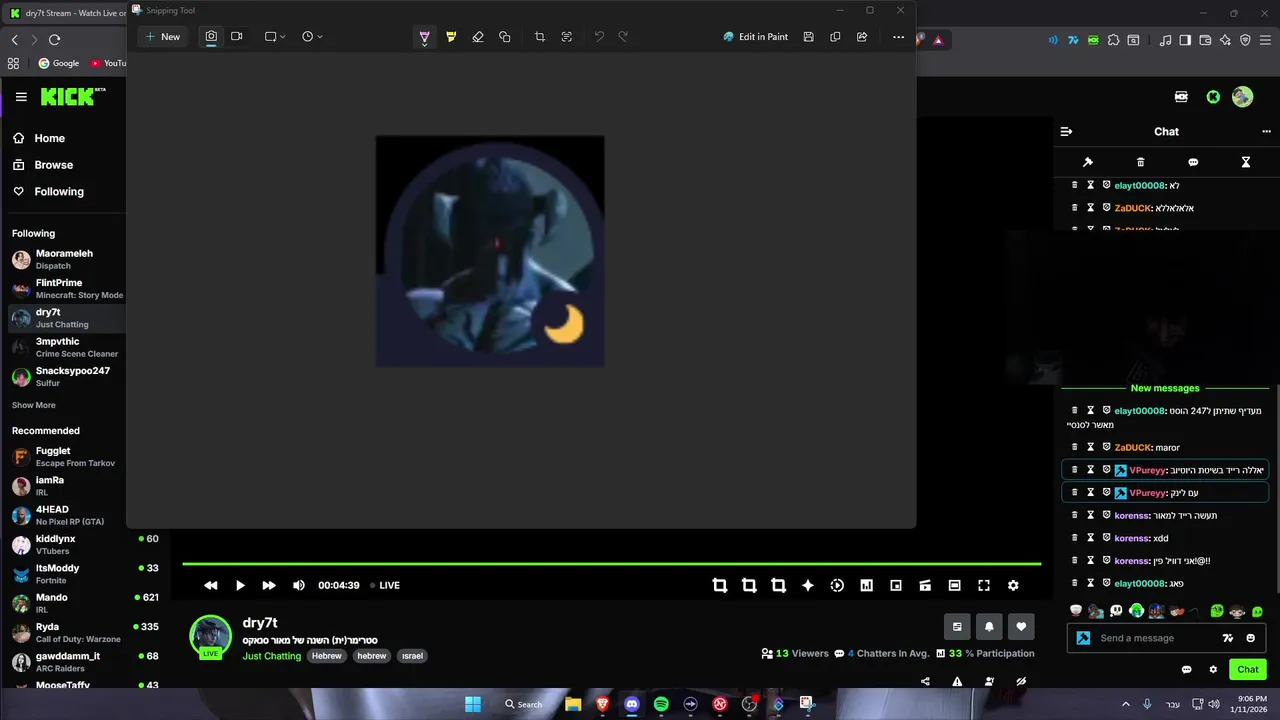This screenshot has height=720, width=1280.
Task: Open FlintPrime channel from Following
Action: [66, 289]
